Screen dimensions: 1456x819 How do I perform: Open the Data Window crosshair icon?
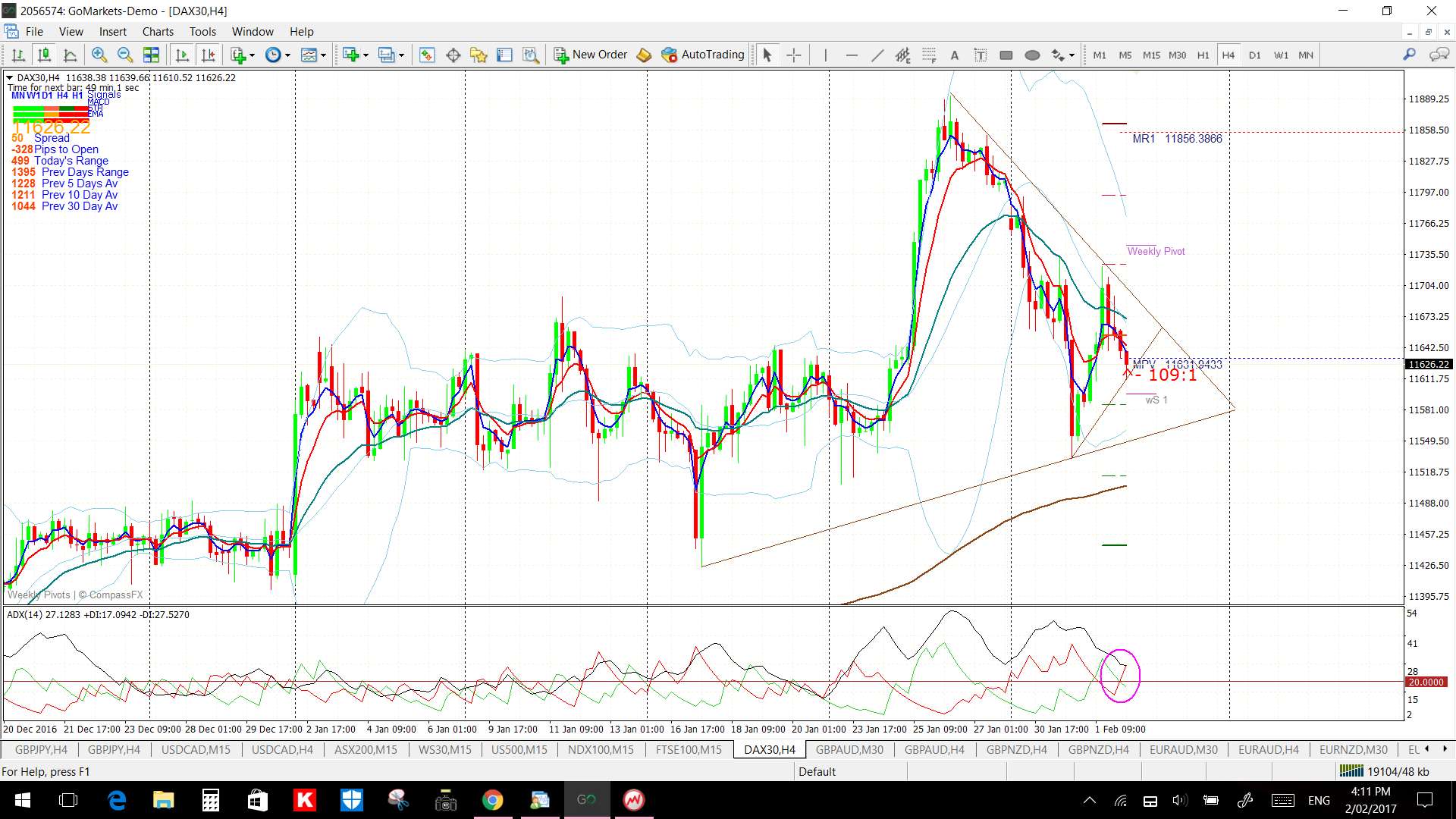453,55
